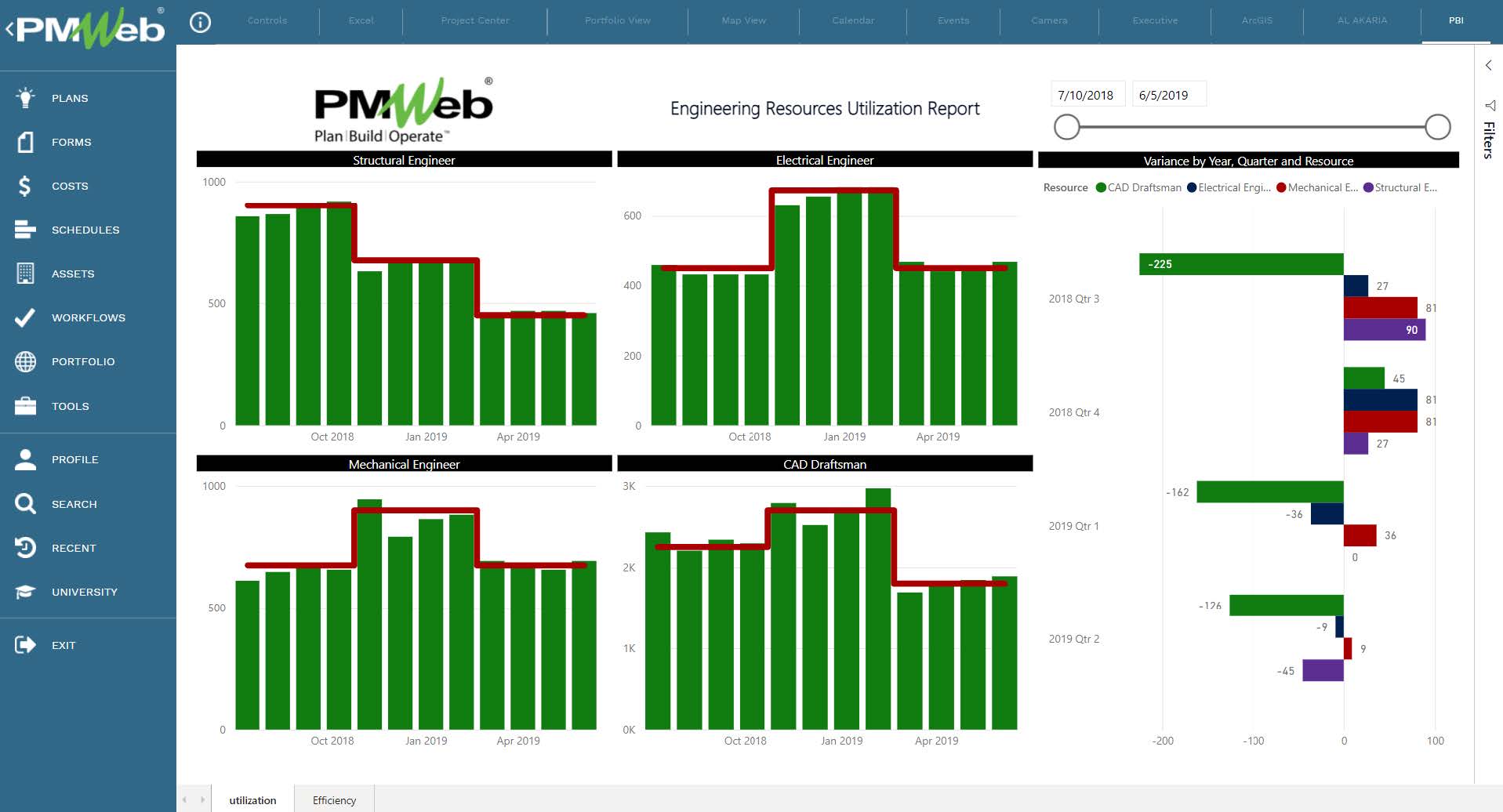Image resolution: width=1503 pixels, height=812 pixels.
Task: Open the Project Center top tab
Action: pyautogui.click(x=475, y=20)
